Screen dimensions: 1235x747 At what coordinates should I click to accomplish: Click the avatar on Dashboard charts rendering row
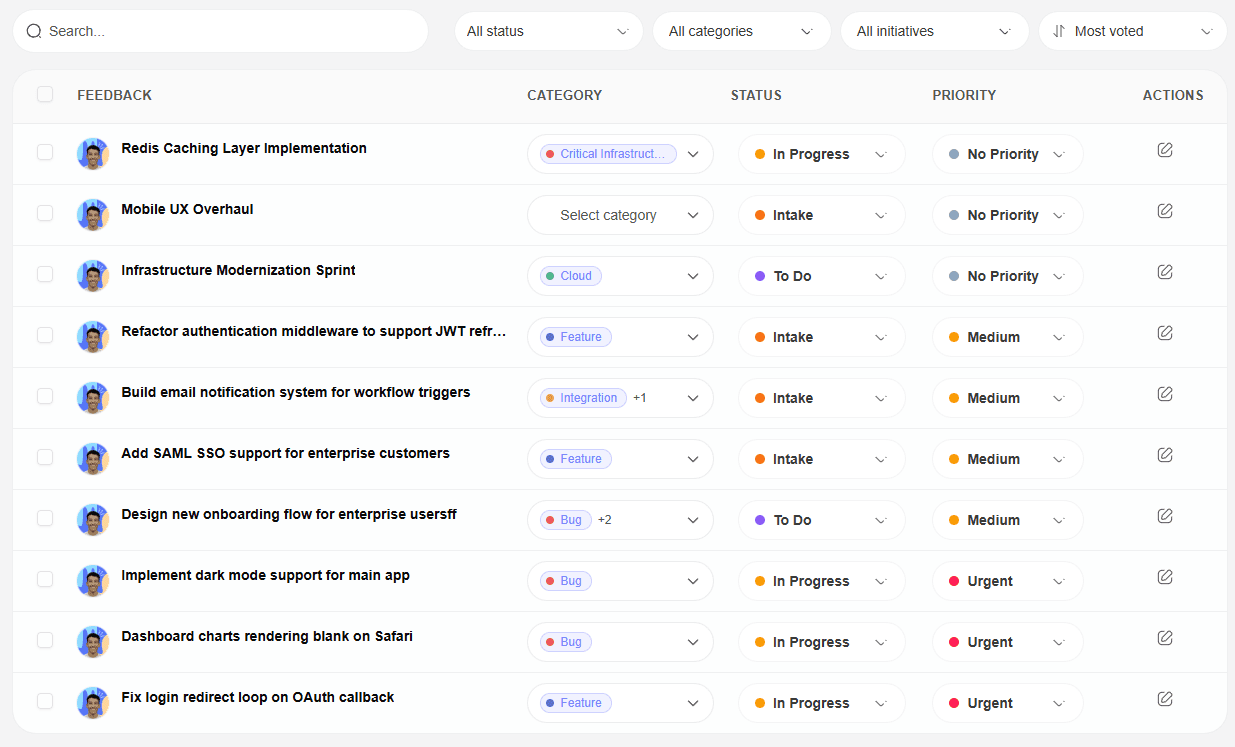(x=92, y=641)
